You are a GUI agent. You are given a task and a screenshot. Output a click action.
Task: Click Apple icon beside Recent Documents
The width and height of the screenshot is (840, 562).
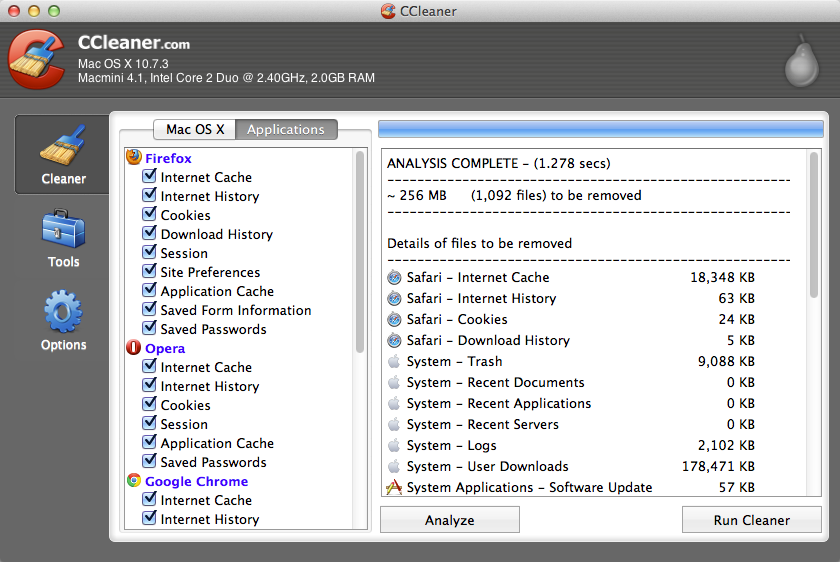[x=394, y=382]
